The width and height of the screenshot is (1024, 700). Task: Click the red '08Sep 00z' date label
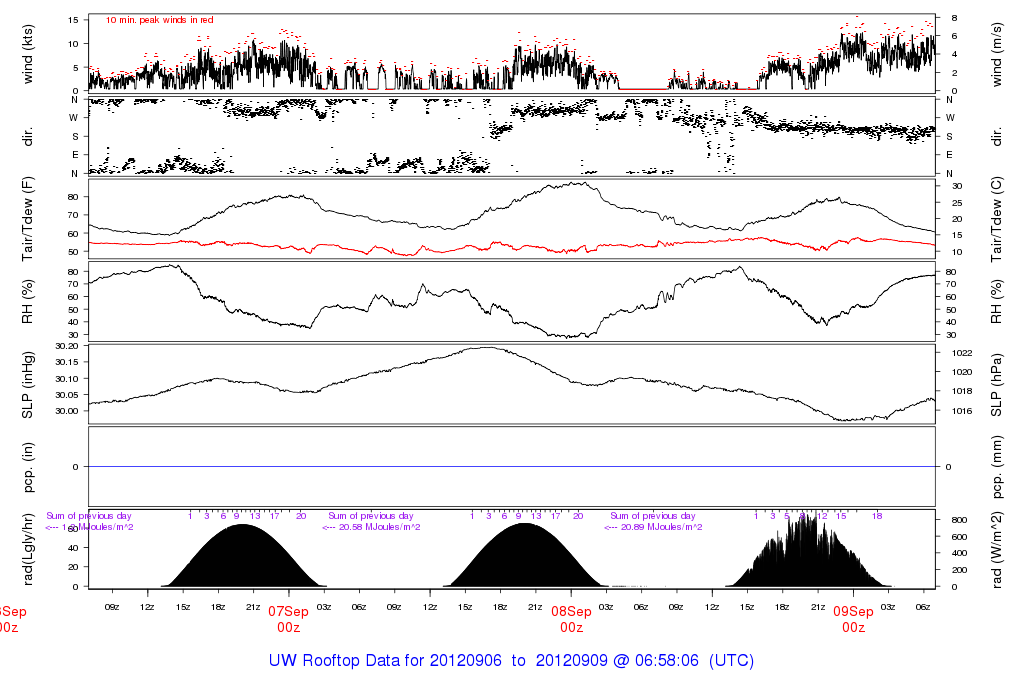coord(571,619)
